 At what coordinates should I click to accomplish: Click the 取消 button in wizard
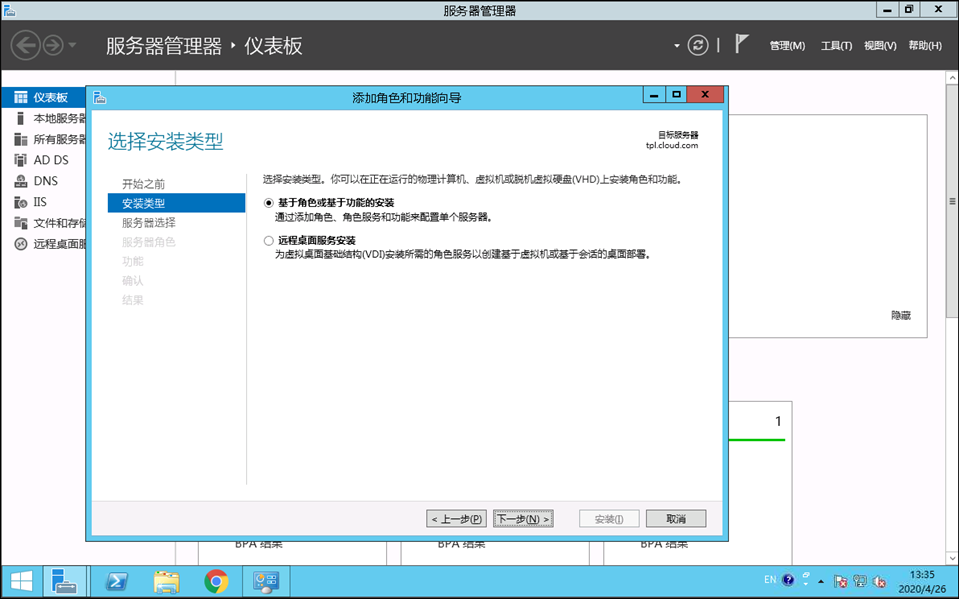pyautogui.click(x=675, y=519)
